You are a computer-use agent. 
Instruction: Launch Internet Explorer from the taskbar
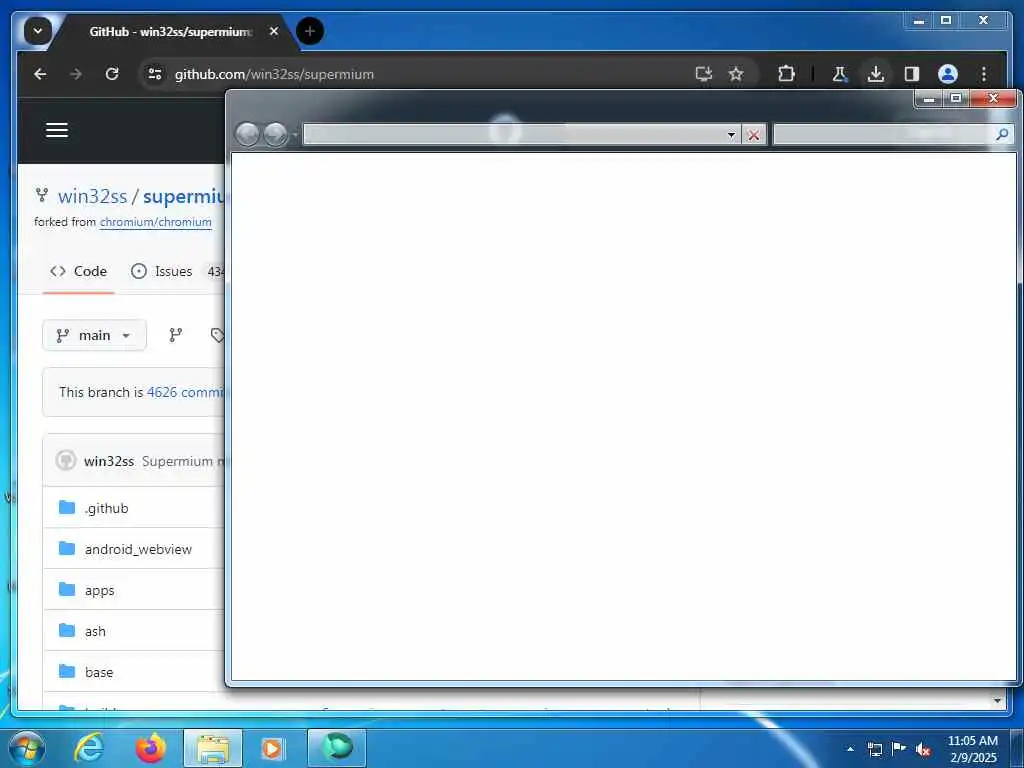[x=89, y=748]
